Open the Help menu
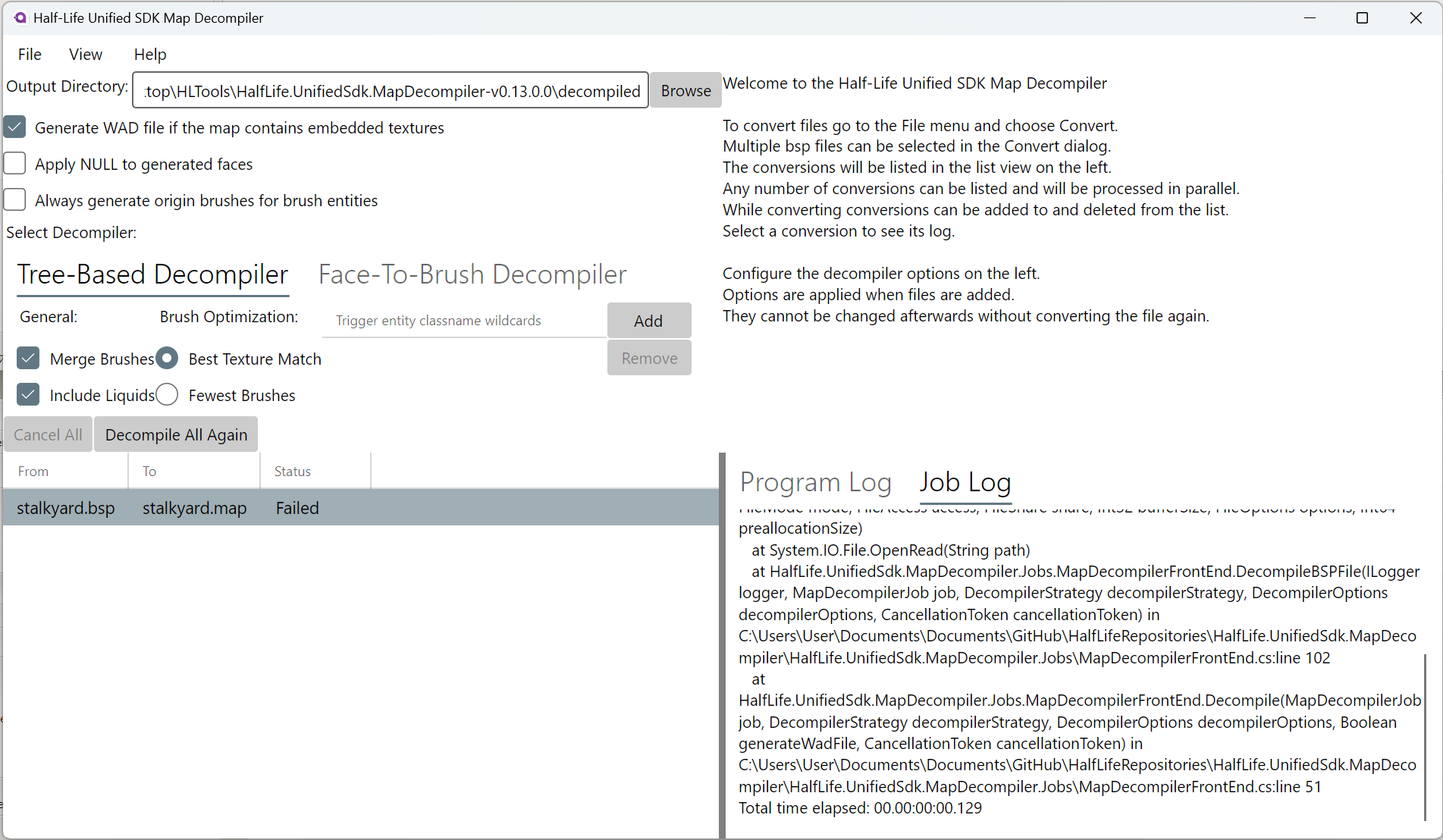Image resolution: width=1443 pixels, height=840 pixels. [x=150, y=55]
